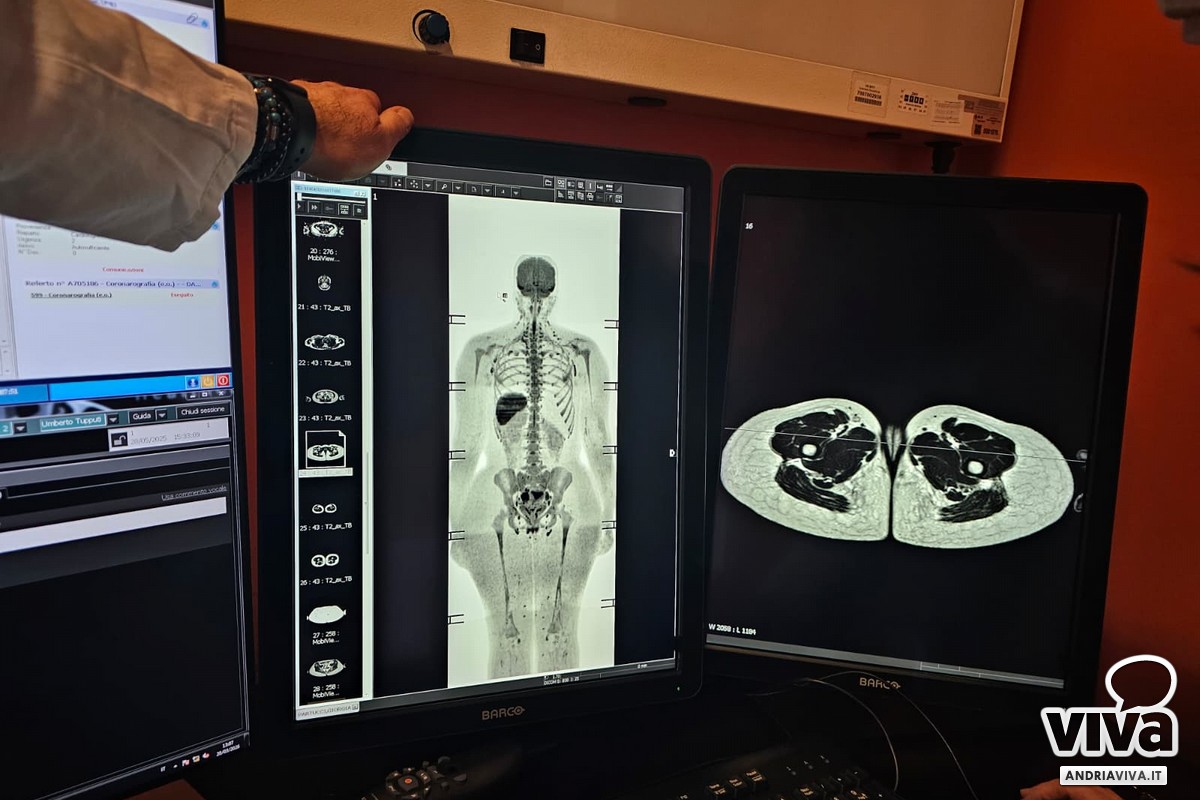Click the open folder icon in toolbar
The width and height of the screenshot is (1200, 800).
coord(548,182)
